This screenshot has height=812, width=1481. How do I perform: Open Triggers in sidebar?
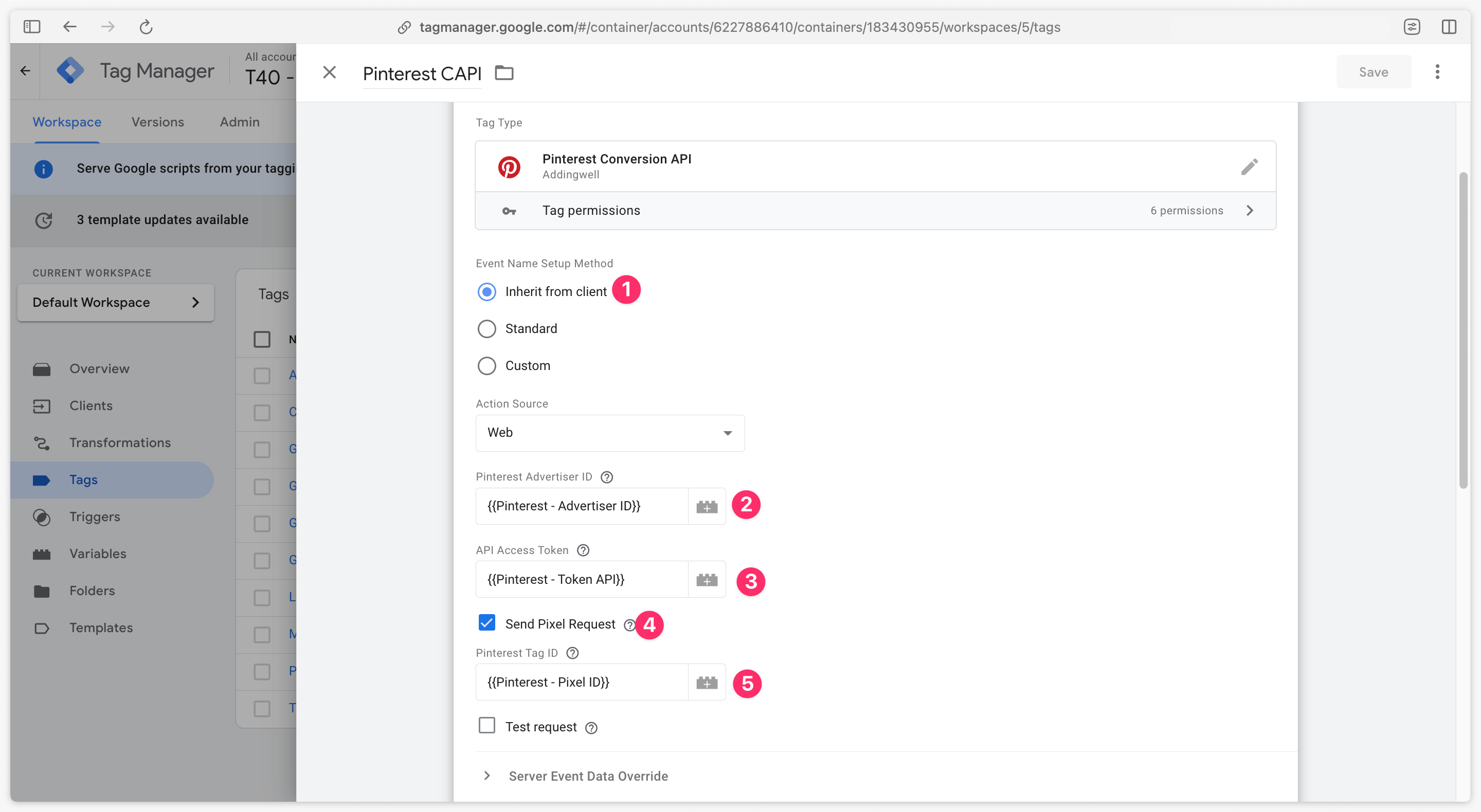tap(94, 517)
